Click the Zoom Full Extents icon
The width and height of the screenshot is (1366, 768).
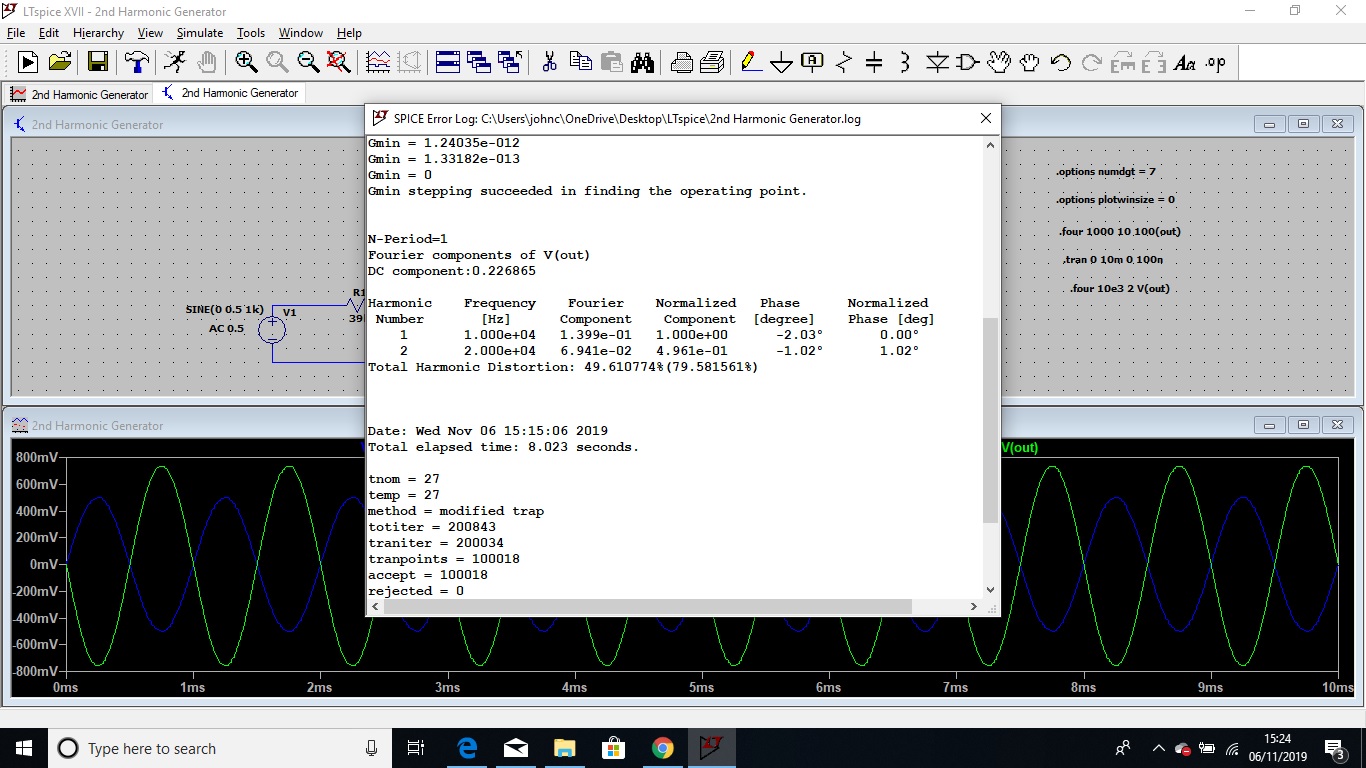click(x=339, y=62)
